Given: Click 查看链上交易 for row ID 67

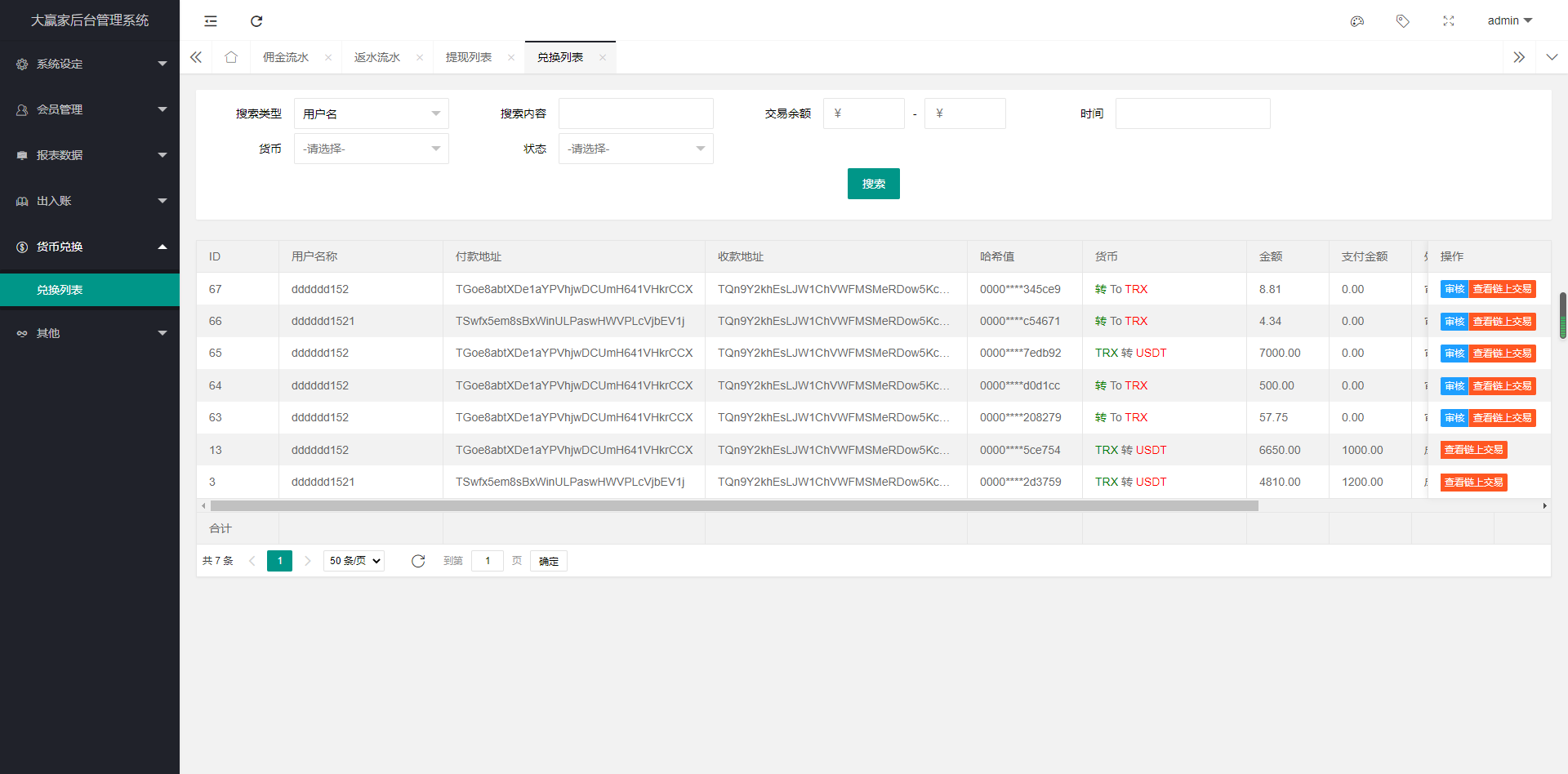Looking at the screenshot, I should pos(1503,289).
